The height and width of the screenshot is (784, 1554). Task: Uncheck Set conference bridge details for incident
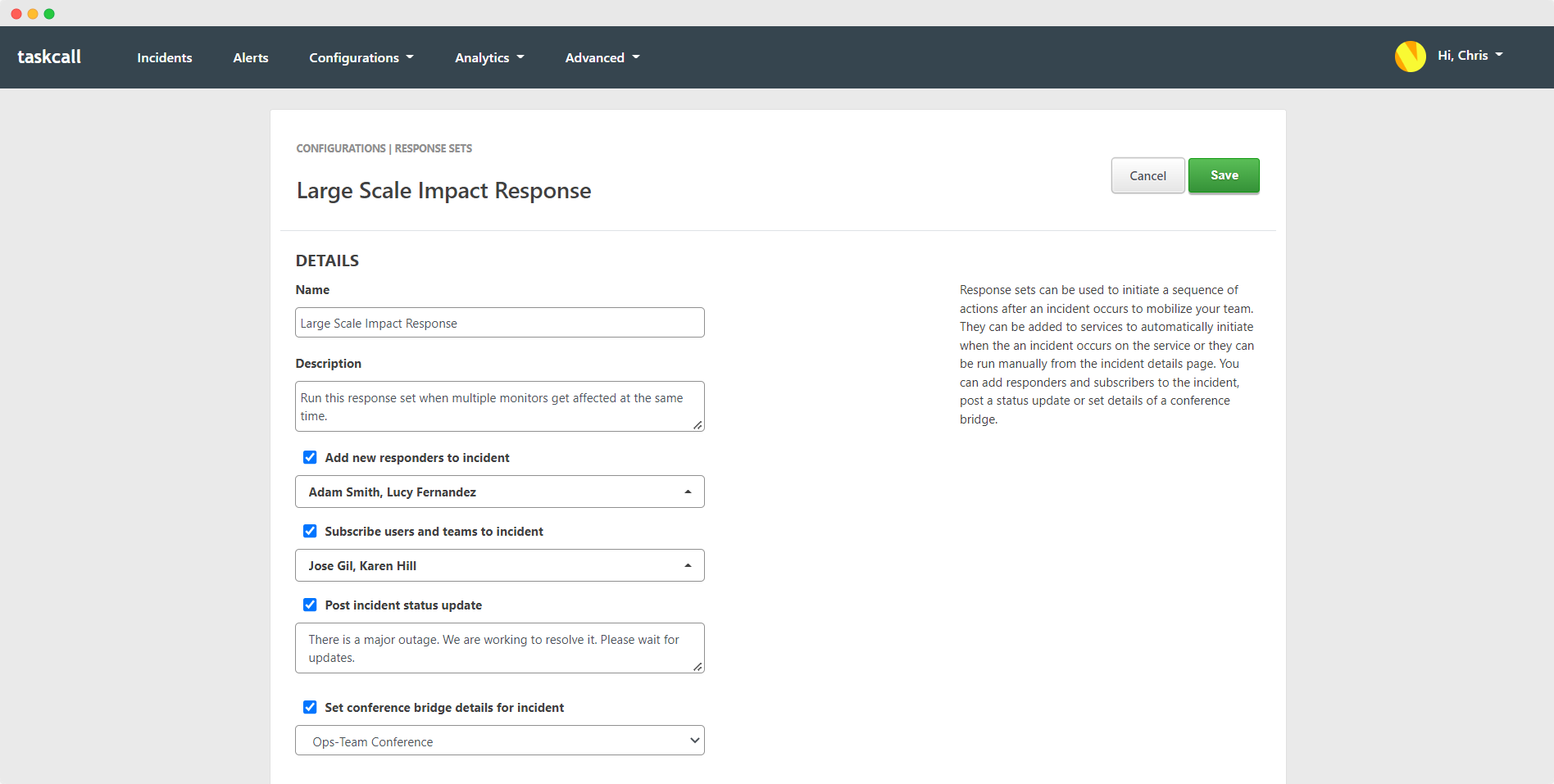point(310,707)
